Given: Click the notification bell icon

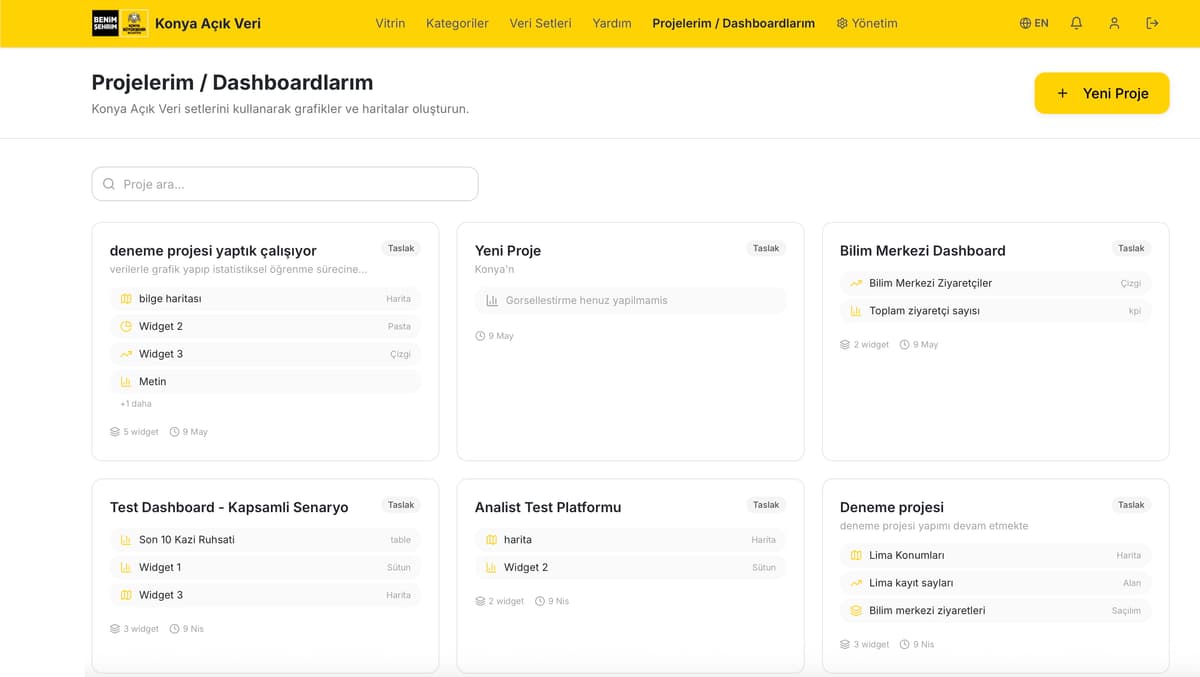Looking at the screenshot, I should pyautogui.click(x=1076, y=23).
